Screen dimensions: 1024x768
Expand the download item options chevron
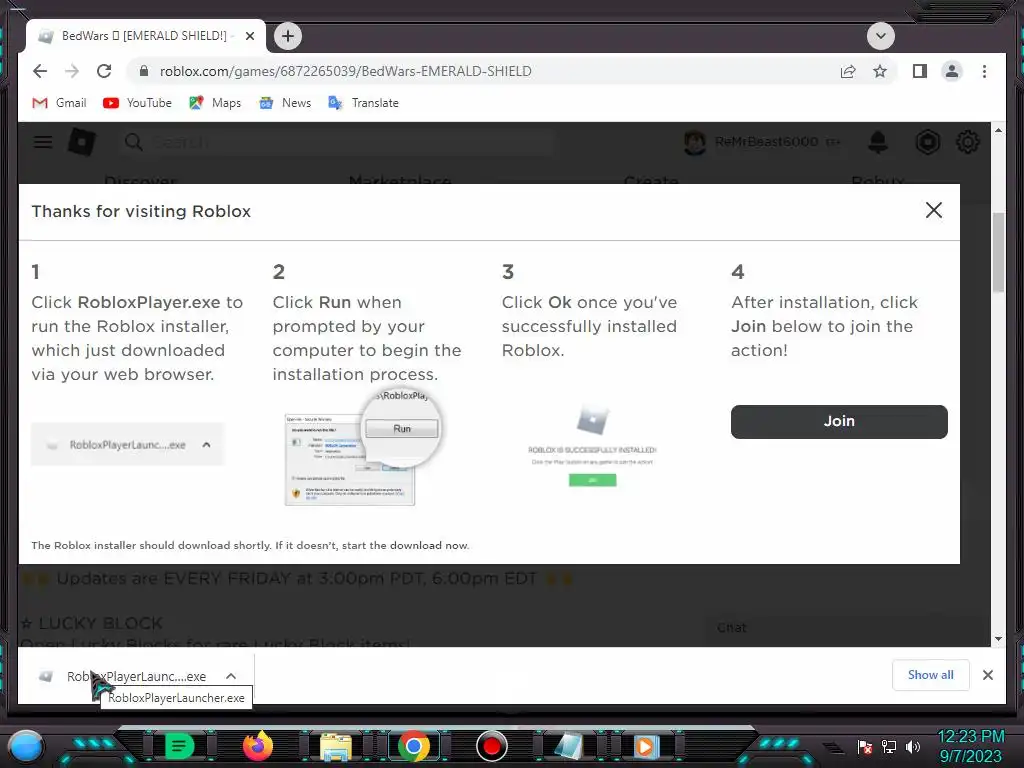point(231,676)
